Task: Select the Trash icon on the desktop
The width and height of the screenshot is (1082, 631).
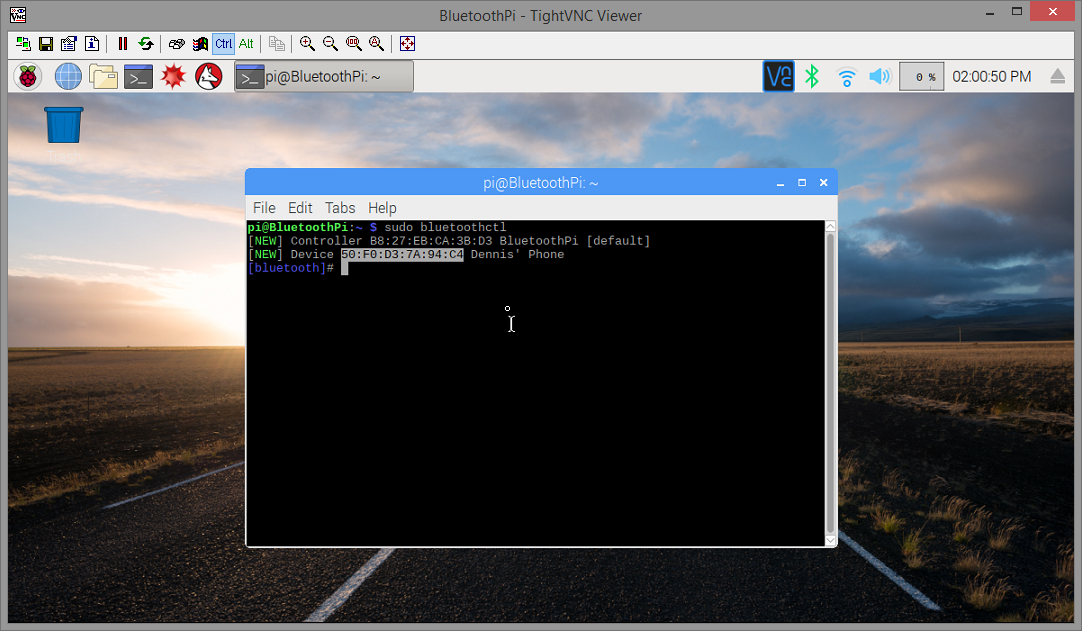Action: [x=63, y=125]
